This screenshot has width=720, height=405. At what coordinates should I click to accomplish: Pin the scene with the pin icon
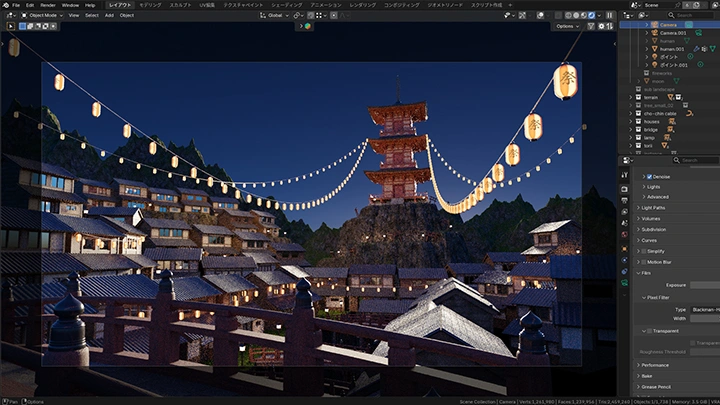[678, 5]
